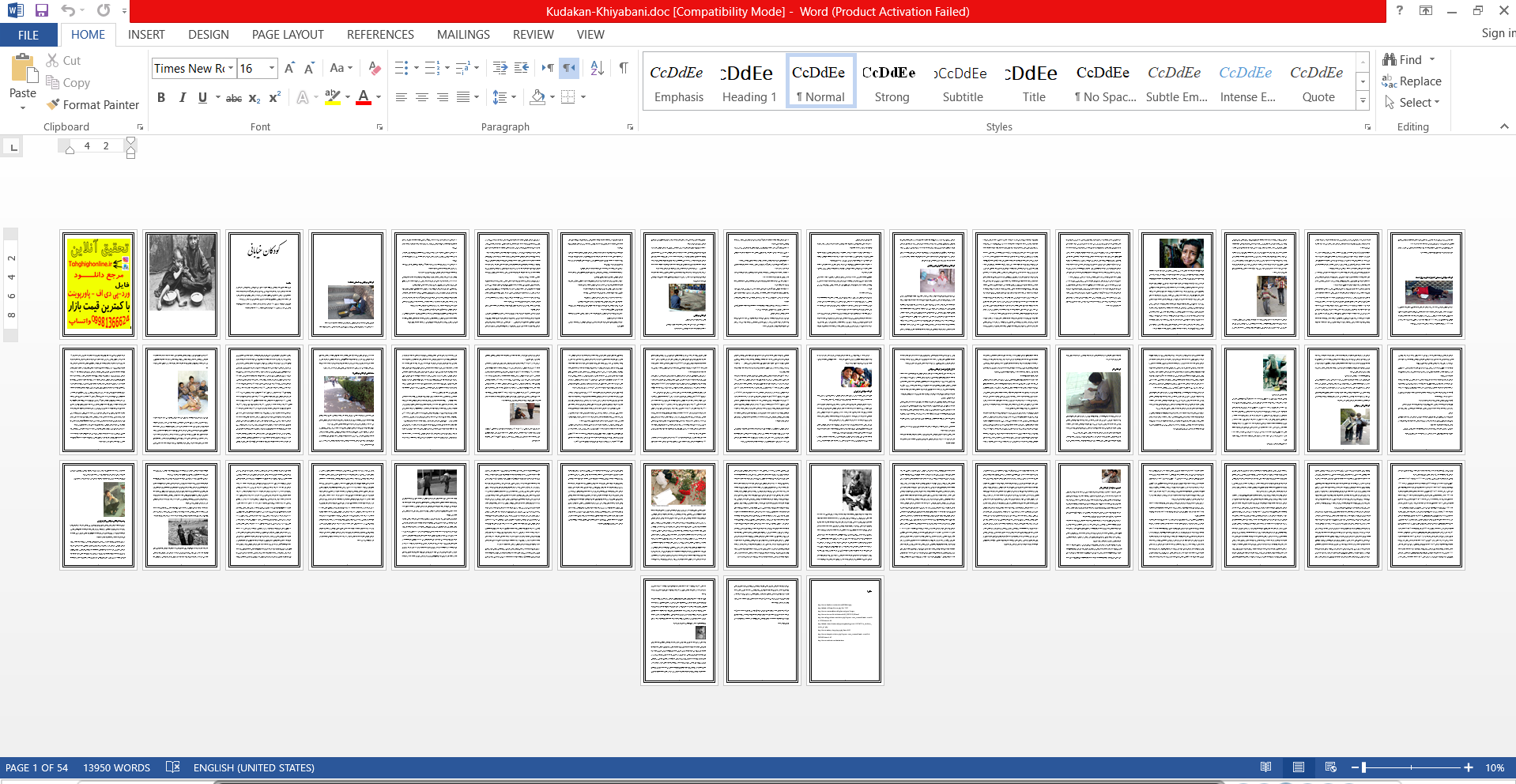Switch to Read Mode view

[x=1265, y=767]
